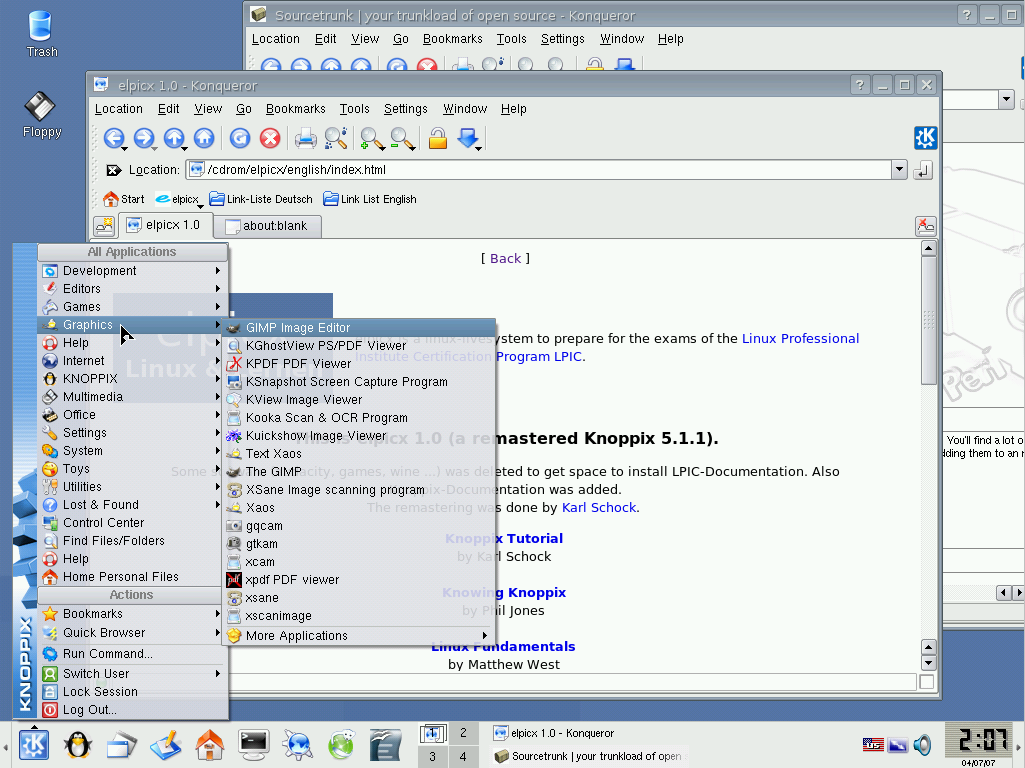Click the Print icon in elpicx Konqueror
The image size is (1025, 768).
point(305,138)
